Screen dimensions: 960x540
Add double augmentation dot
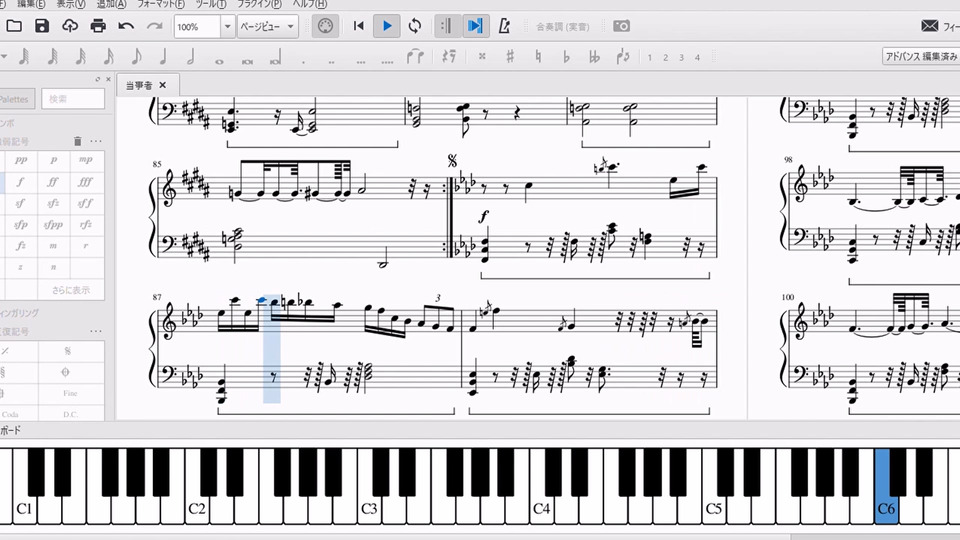click(331, 61)
